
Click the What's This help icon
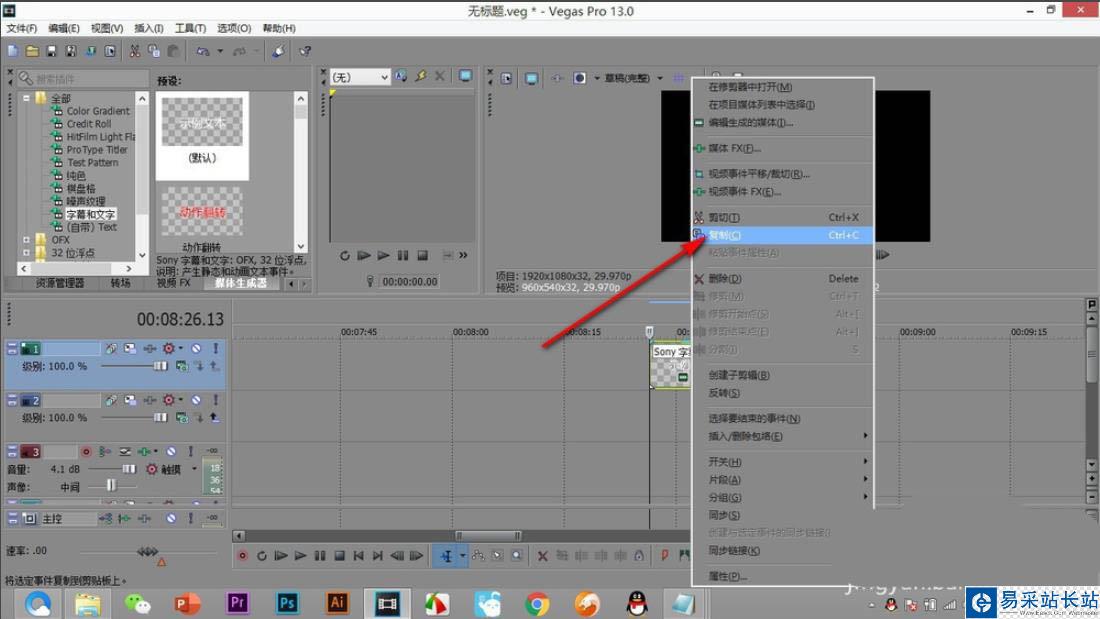click(305, 51)
